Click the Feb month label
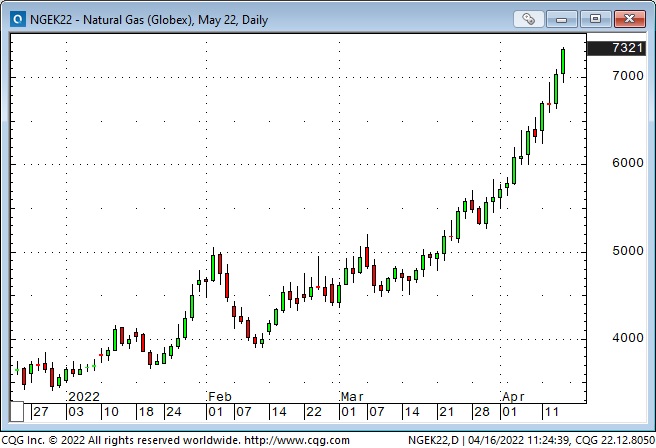Image resolution: width=656 pixels, height=448 pixels. (220, 397)
